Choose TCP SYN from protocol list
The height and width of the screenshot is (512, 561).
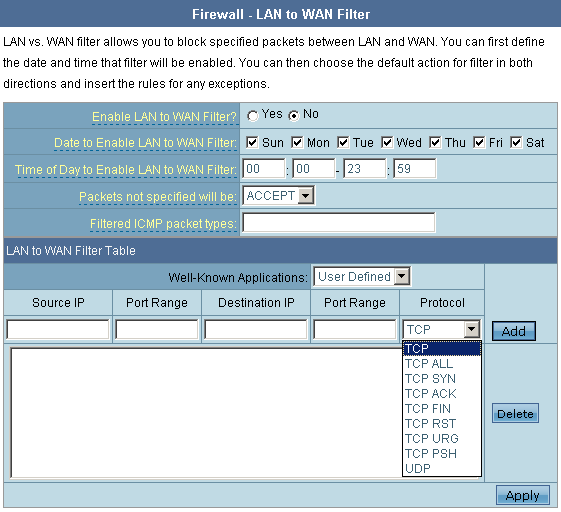tap(442, 379)
